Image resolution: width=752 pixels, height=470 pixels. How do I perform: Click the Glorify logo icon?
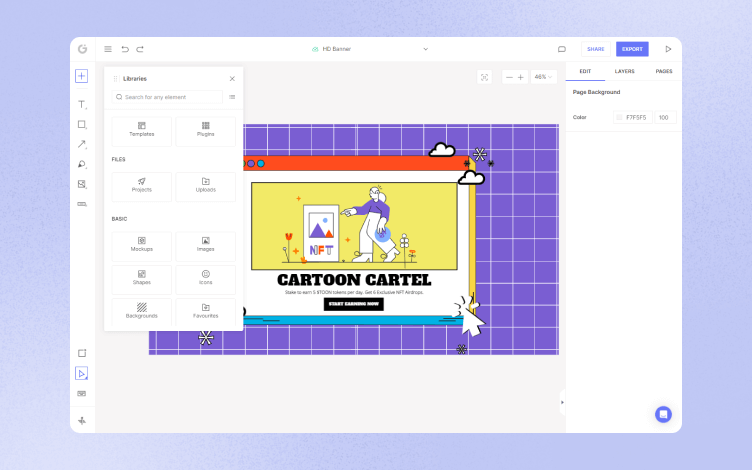pos(82,49)
